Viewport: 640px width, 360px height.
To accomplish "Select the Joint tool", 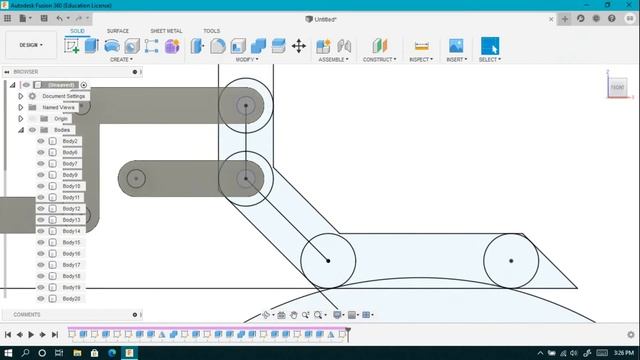I will [344, 46].
